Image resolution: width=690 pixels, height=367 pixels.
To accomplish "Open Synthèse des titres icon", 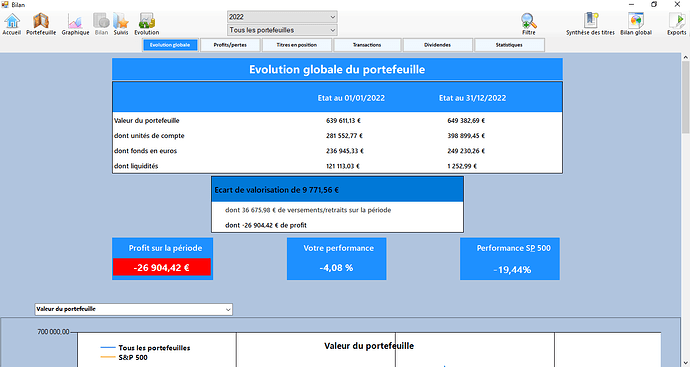I will (590, 24).
